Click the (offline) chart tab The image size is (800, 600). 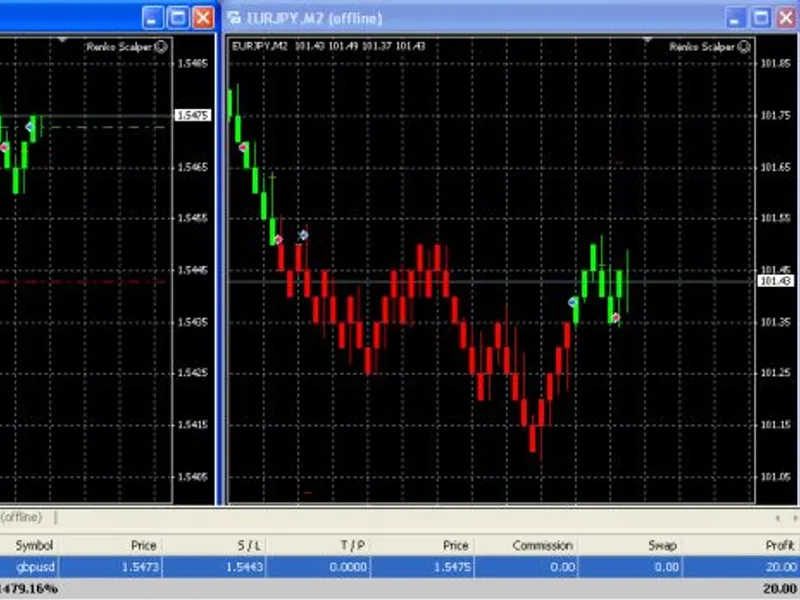coord(21,517)
